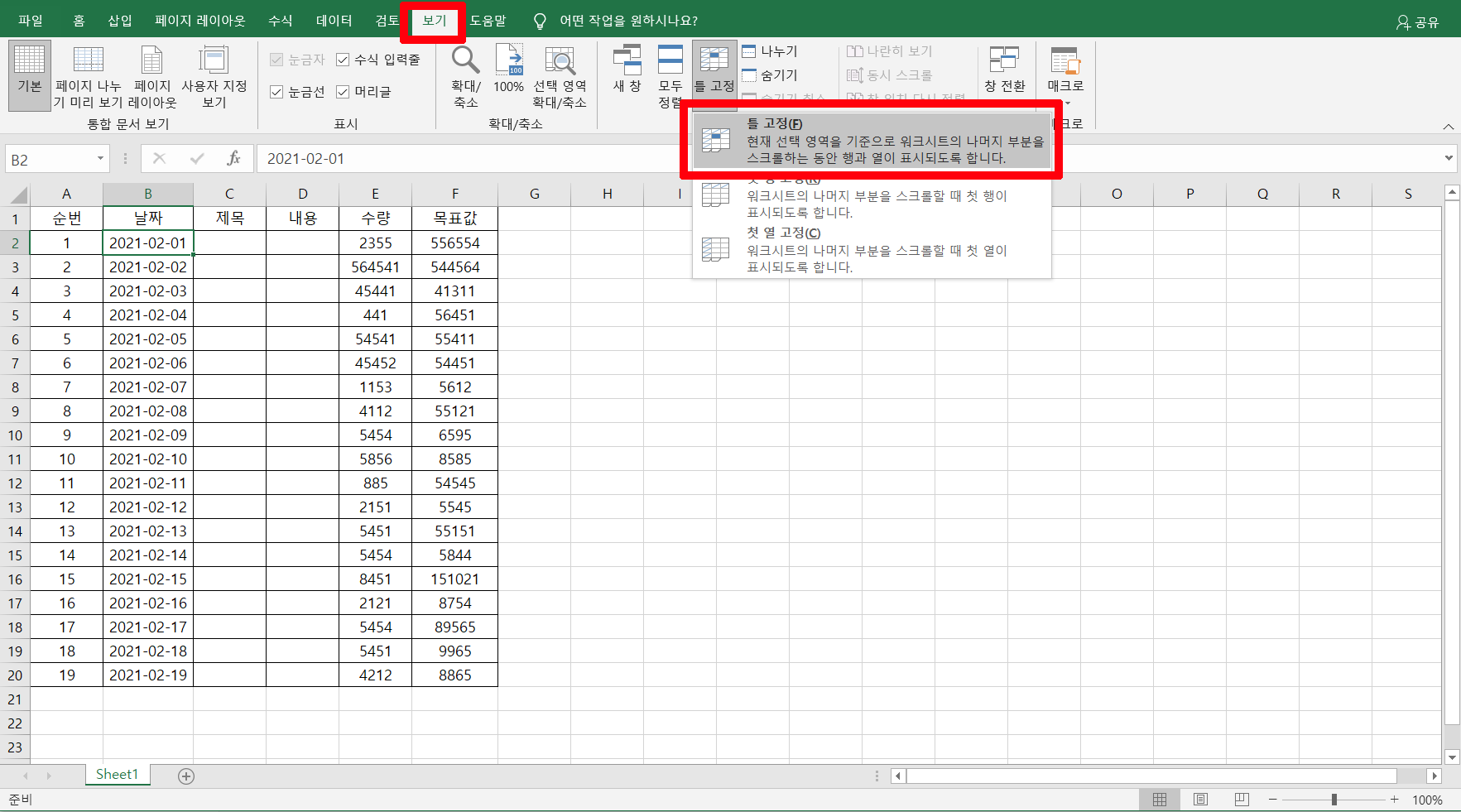Choose 첫 열 고정(C) menu entry
Screen dimensions: 1461x812
click(872, 250)
